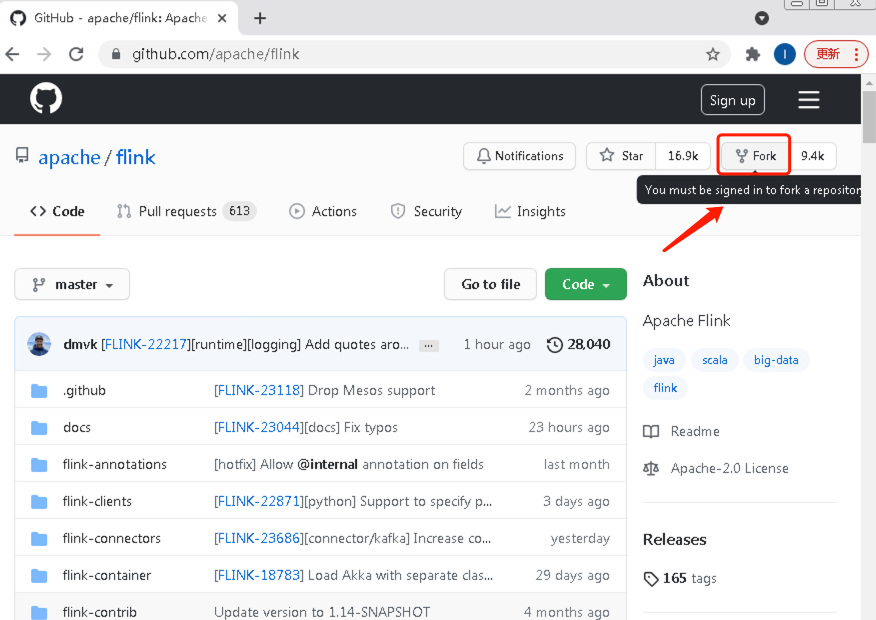Open the 28,040 commits history
Image resolution: width=876 pixels, height=620 pixels.
click(578, 344)
